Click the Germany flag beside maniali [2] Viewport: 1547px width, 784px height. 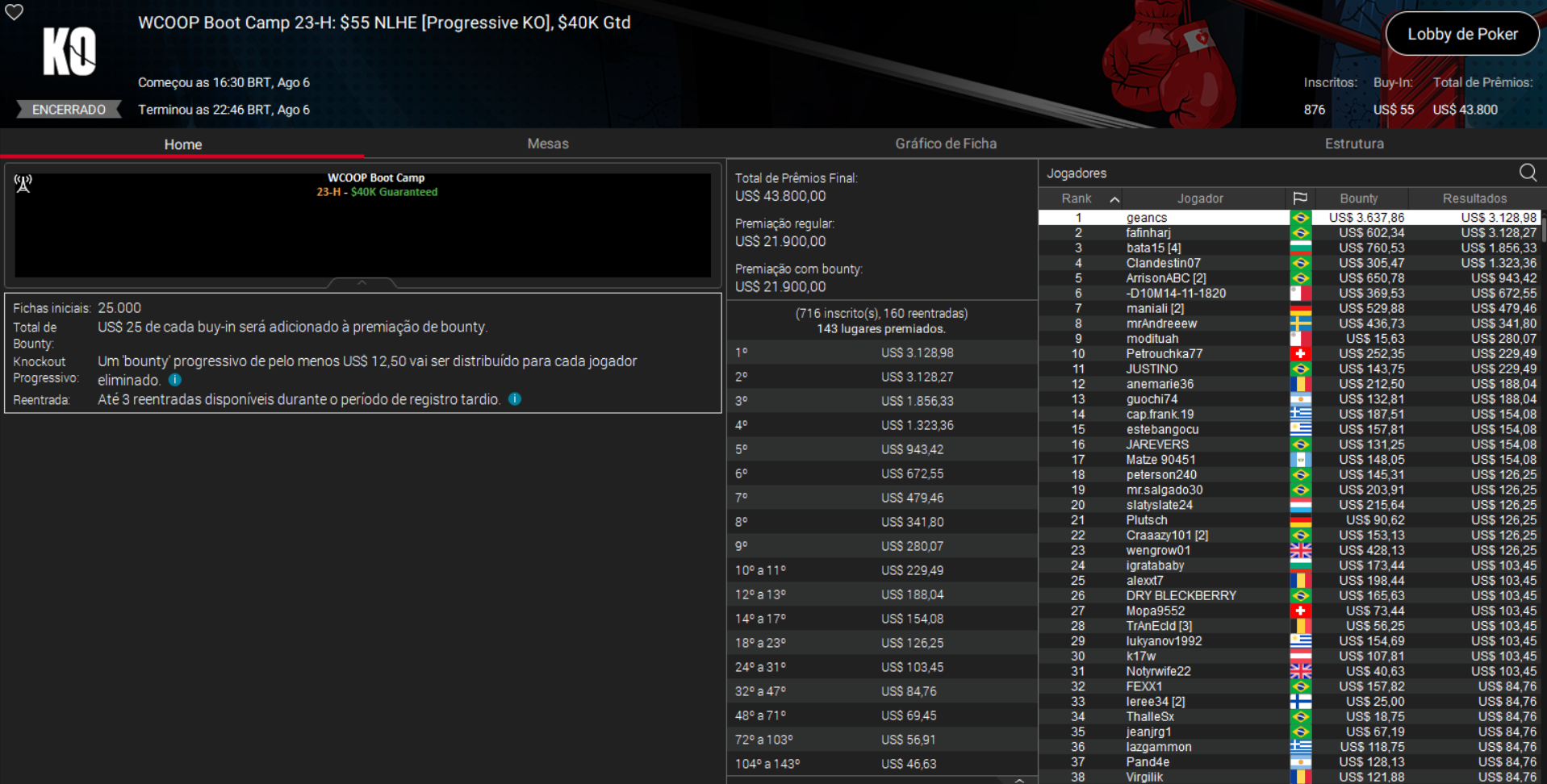[1300, 309]
